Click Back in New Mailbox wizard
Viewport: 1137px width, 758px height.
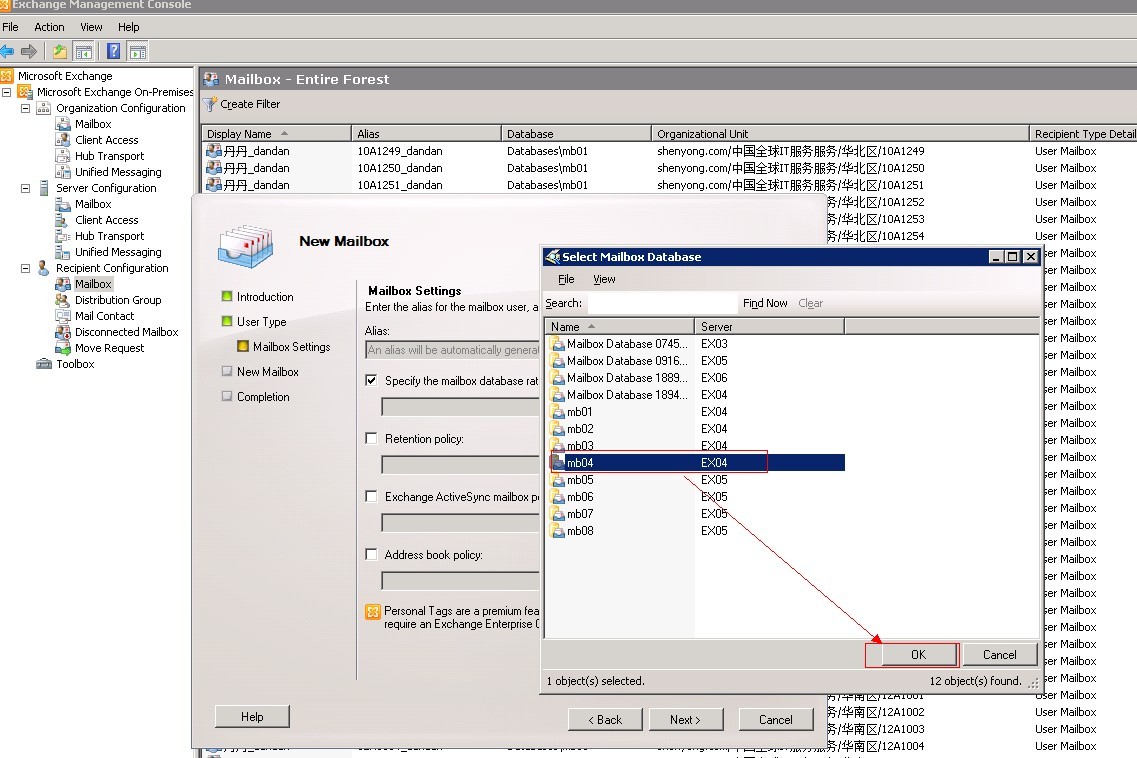[605, 720]
